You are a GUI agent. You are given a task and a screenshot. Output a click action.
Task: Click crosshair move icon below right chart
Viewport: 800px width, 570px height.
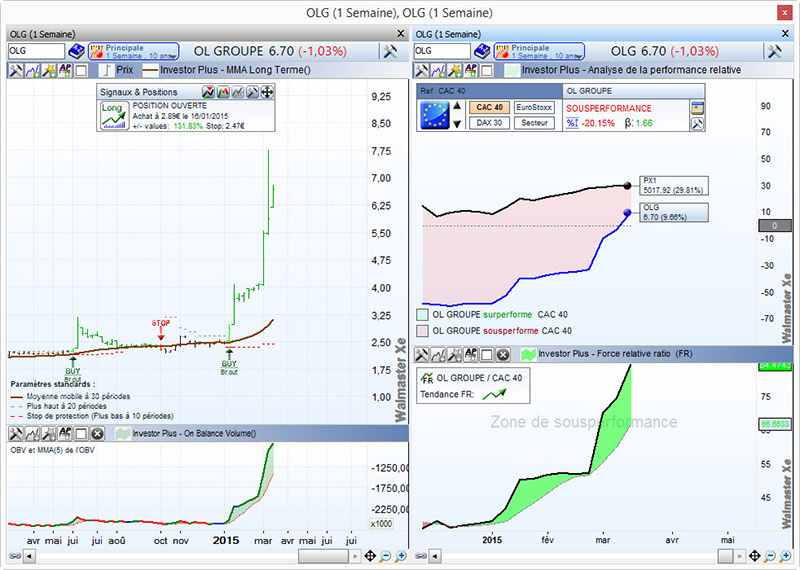pyautogui.click(x=755, y=556)
